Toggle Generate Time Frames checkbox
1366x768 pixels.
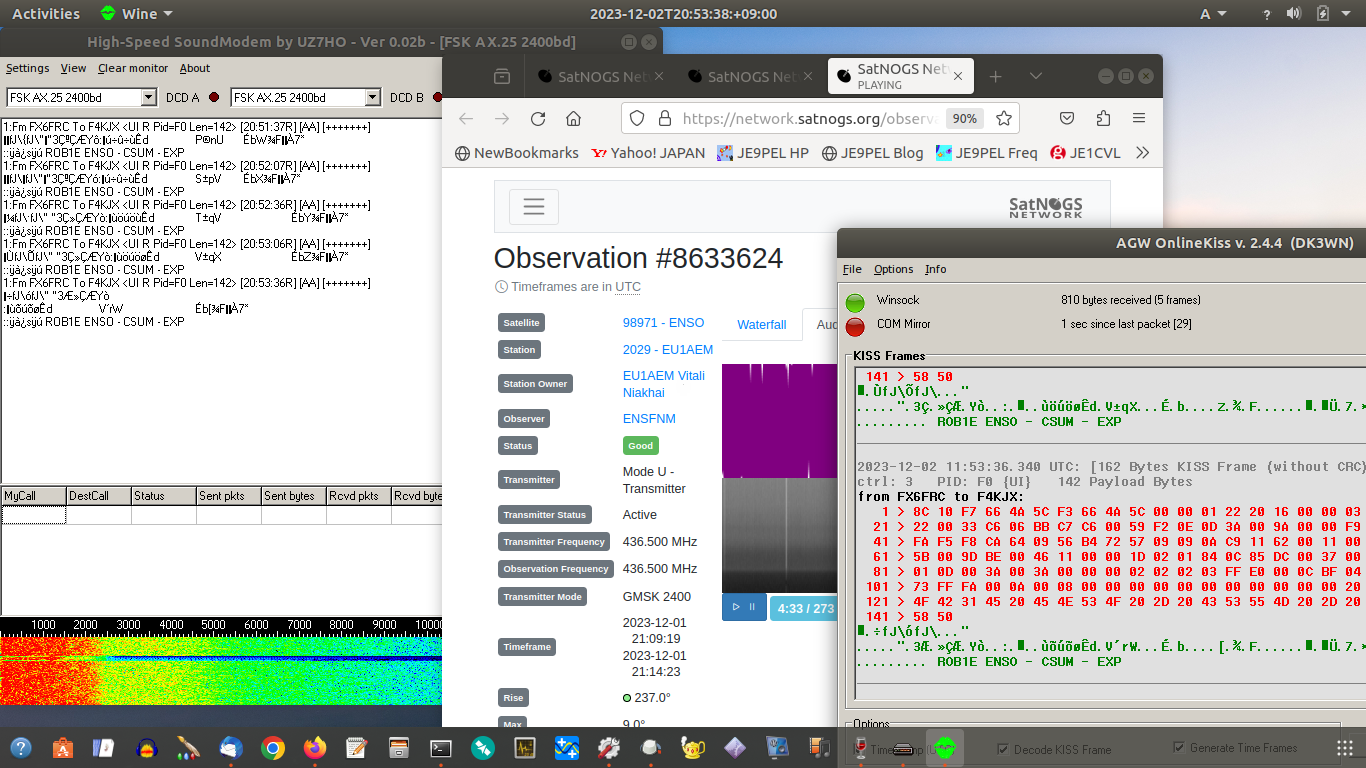(x=1179, y=747)
